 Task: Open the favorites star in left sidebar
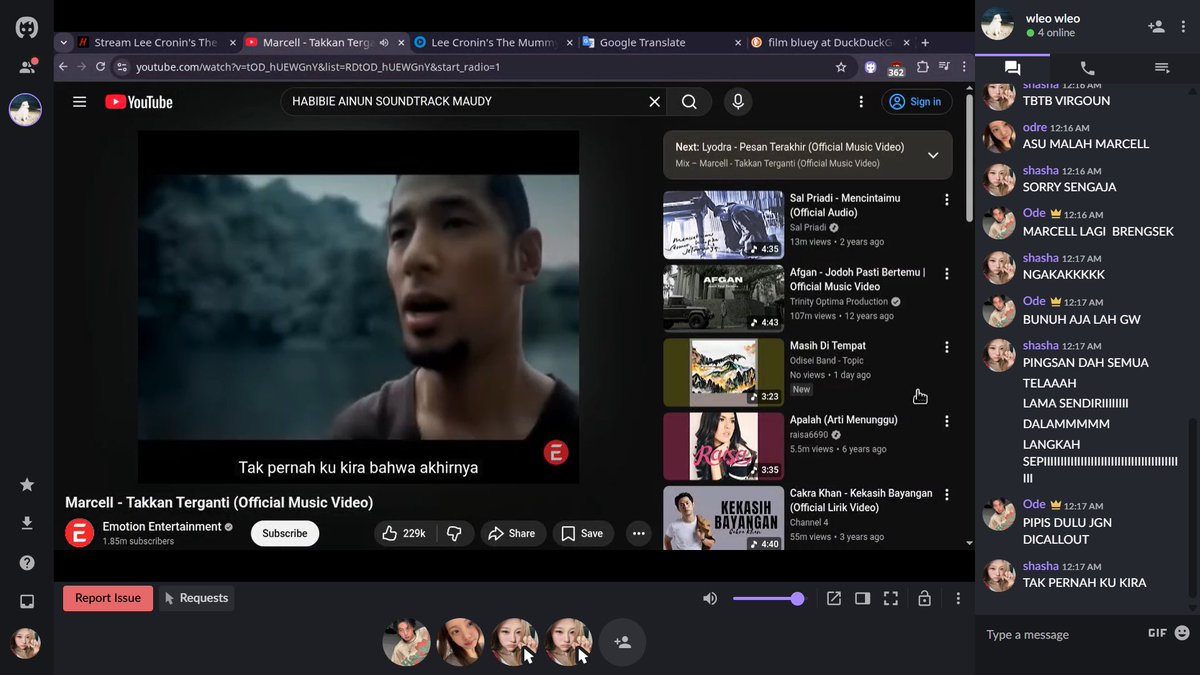point(27,485)
